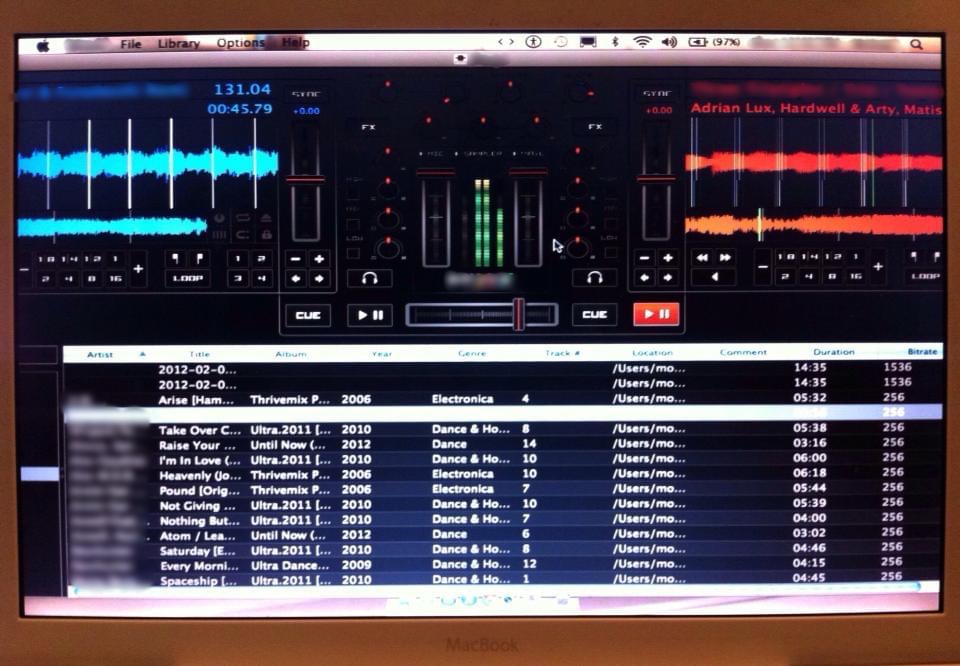Click the Wi-Fi status icon
The image size is (960, 666).
(642, 42)
